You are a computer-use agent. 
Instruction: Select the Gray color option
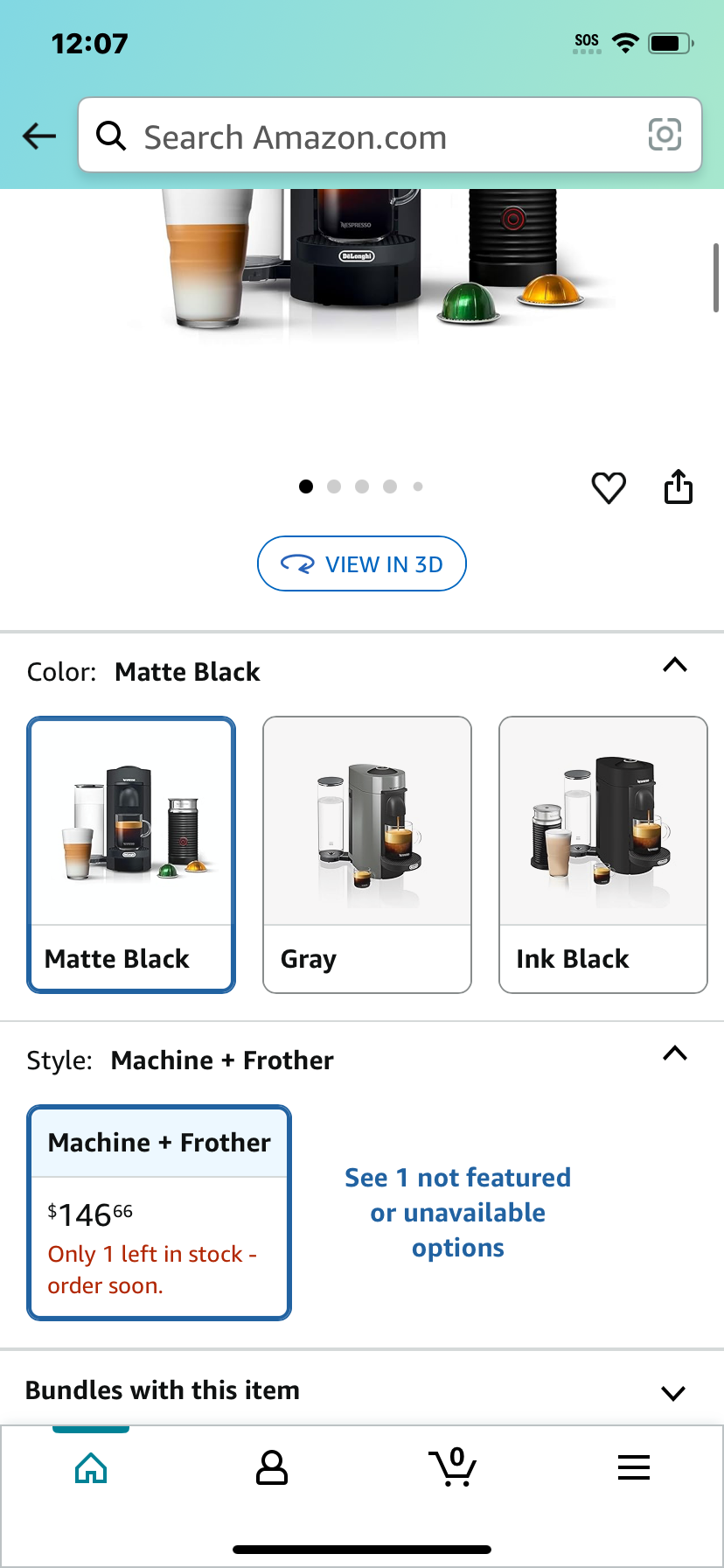tap(367, 855)
